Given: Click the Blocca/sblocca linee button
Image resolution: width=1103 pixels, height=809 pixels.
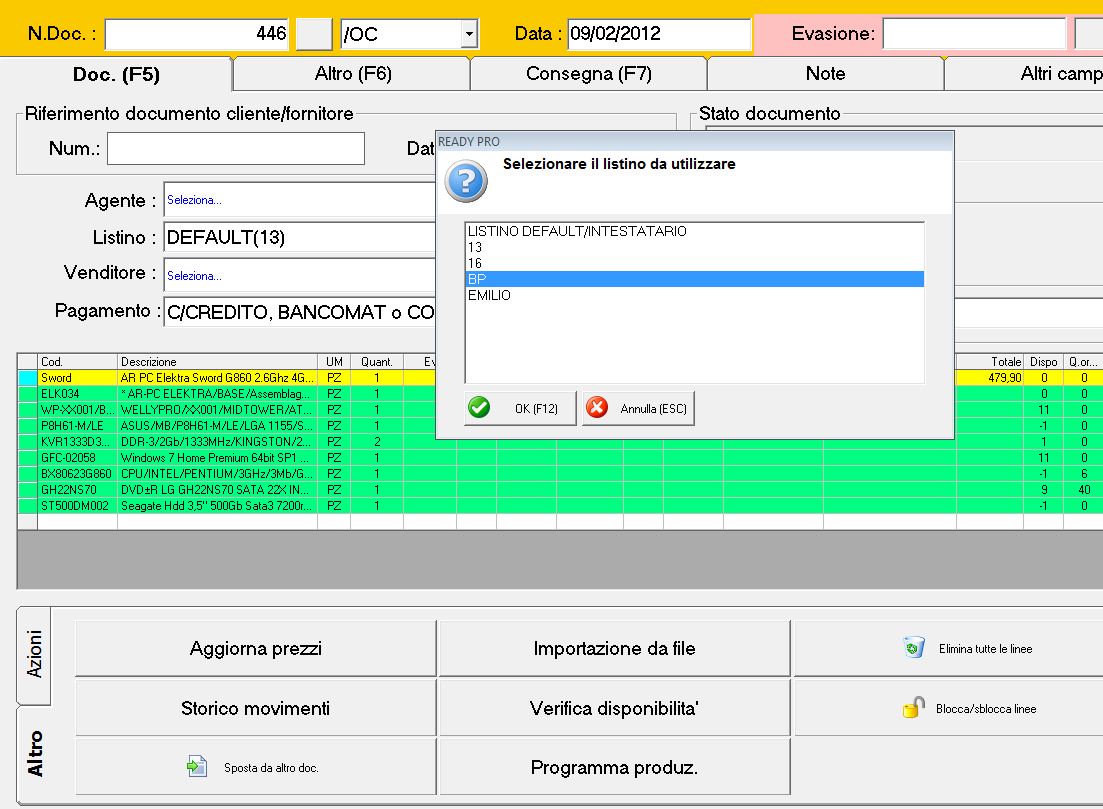Looking at the screenshot, I should click(x=948, y=708).
